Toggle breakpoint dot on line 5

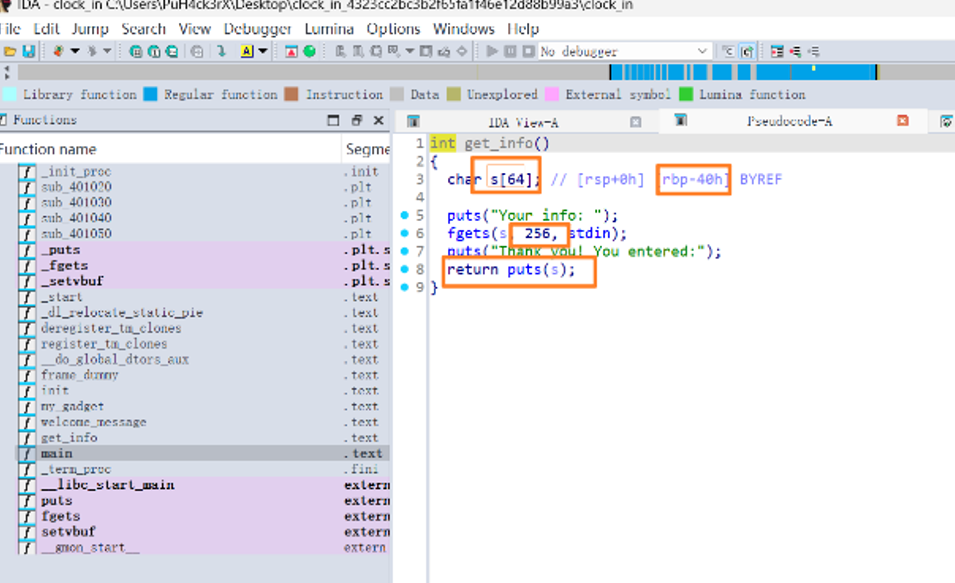[x=404, y=215]
